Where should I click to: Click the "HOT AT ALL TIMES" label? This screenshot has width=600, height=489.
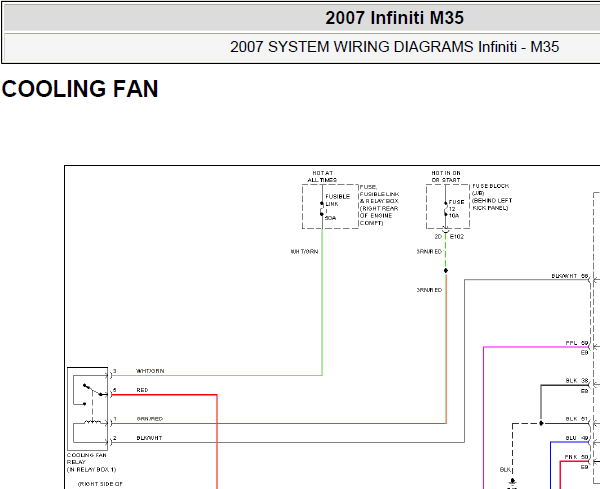pos(322,176)
